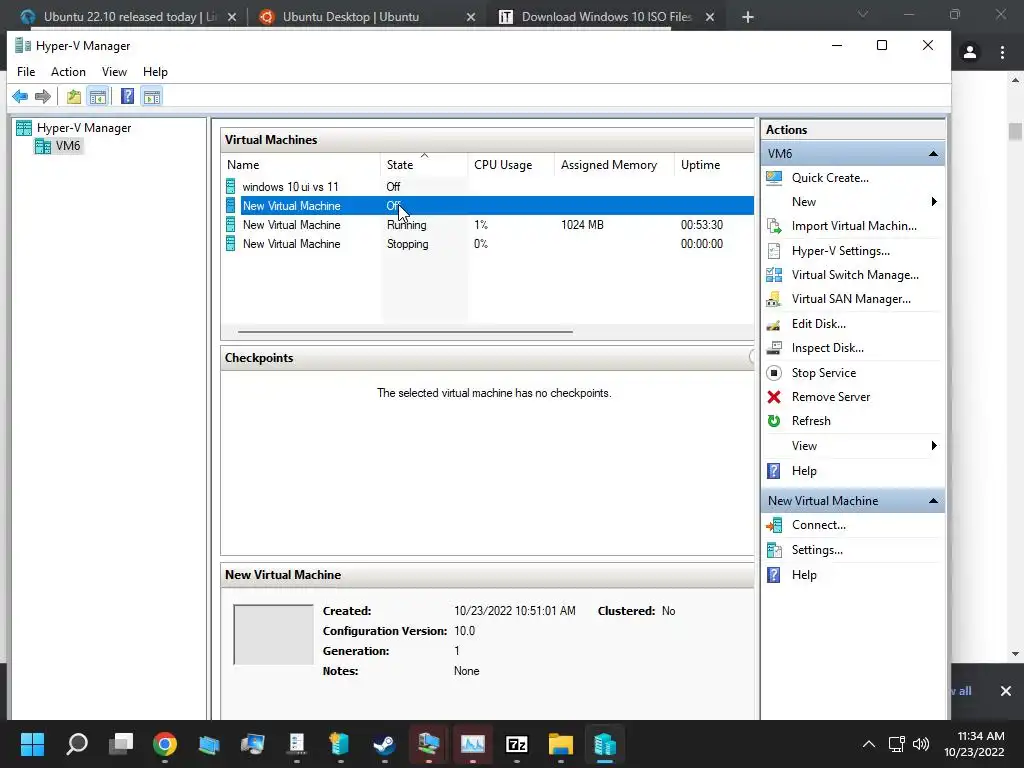Click Refresh action text
The width and height of the screenshot is (1024, 768).
(x=811, y=421)
